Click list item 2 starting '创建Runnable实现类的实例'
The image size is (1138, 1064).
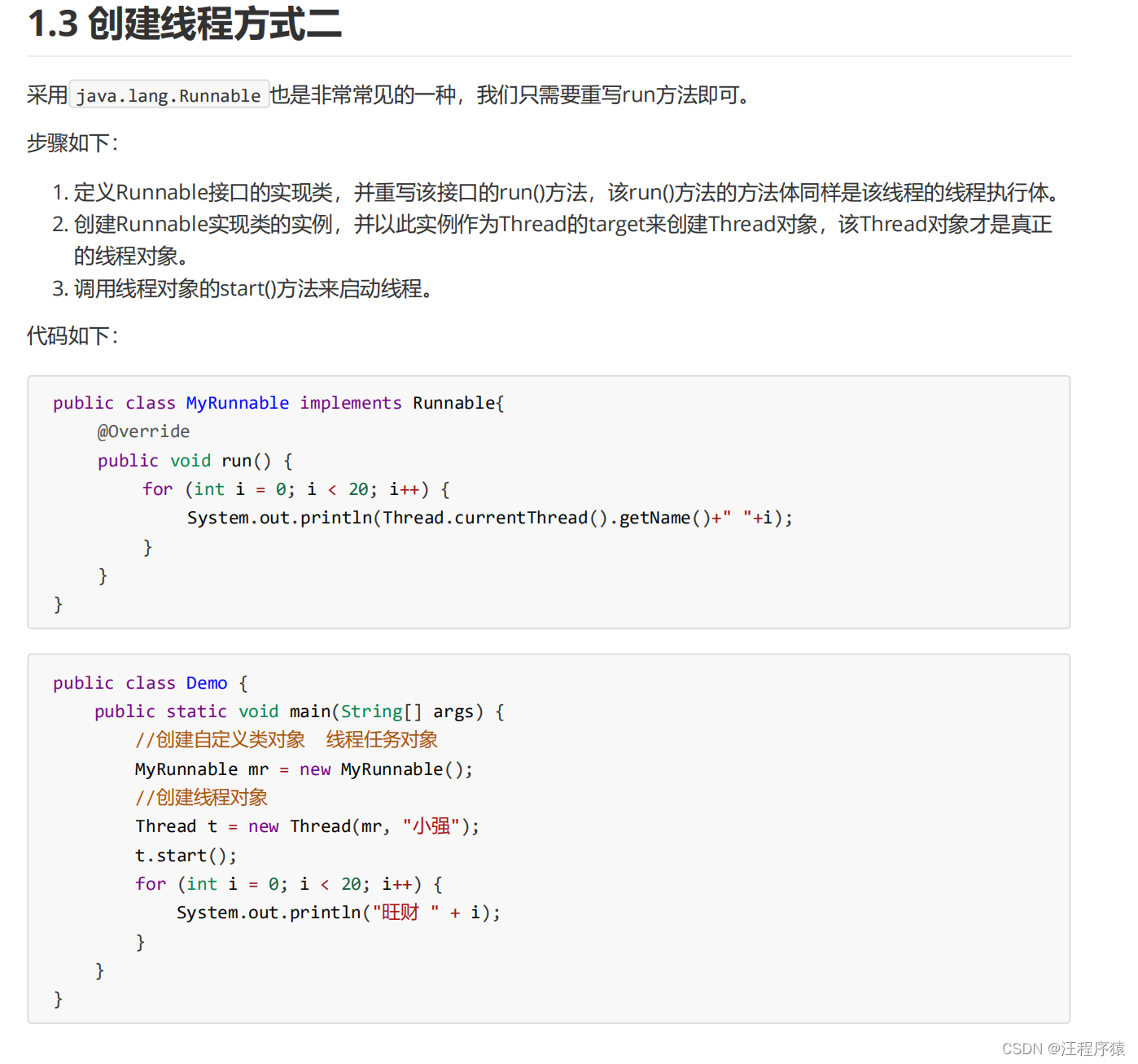(553, 240)
